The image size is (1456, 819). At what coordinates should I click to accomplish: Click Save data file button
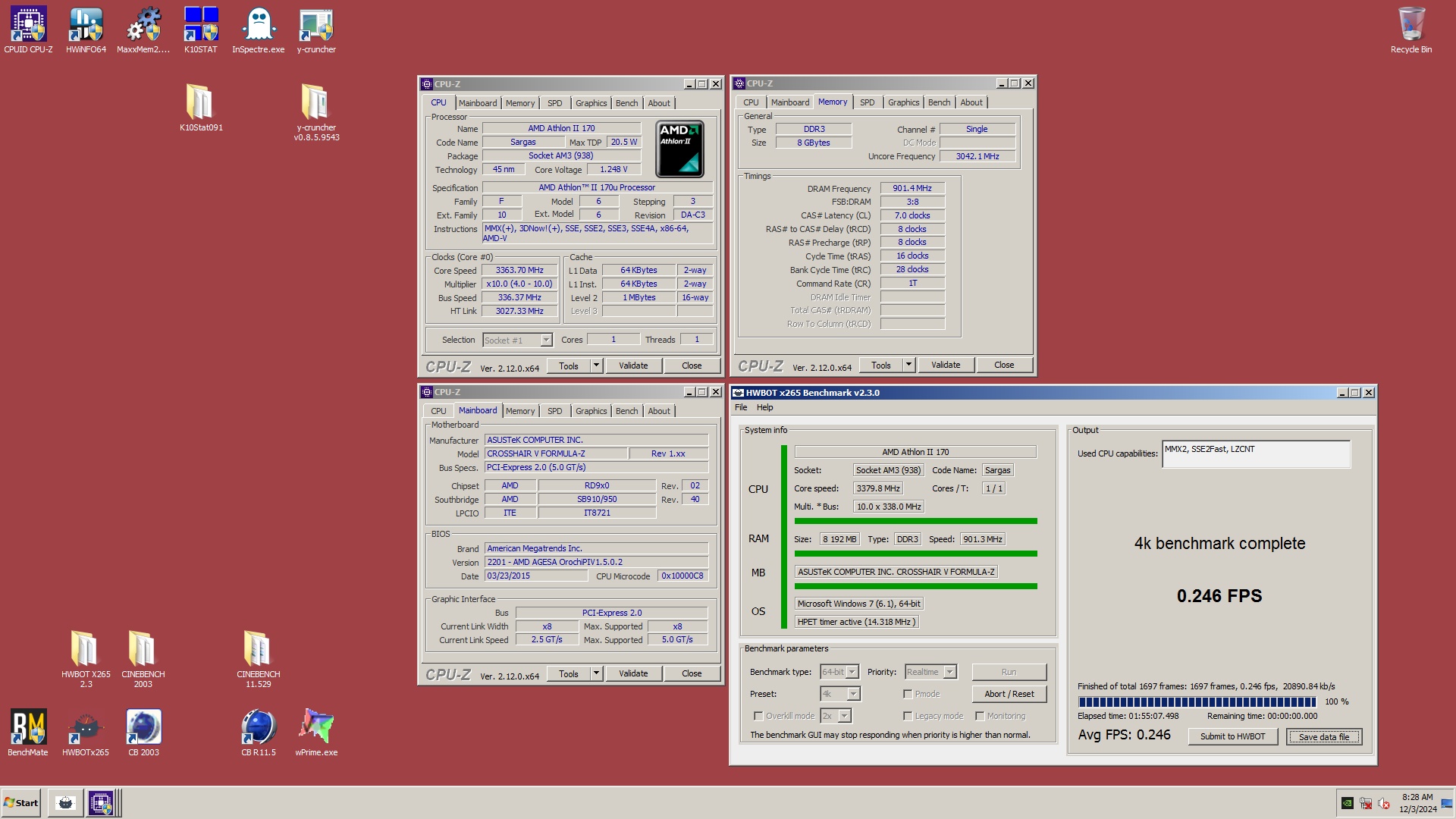(x=1324, y=736)
